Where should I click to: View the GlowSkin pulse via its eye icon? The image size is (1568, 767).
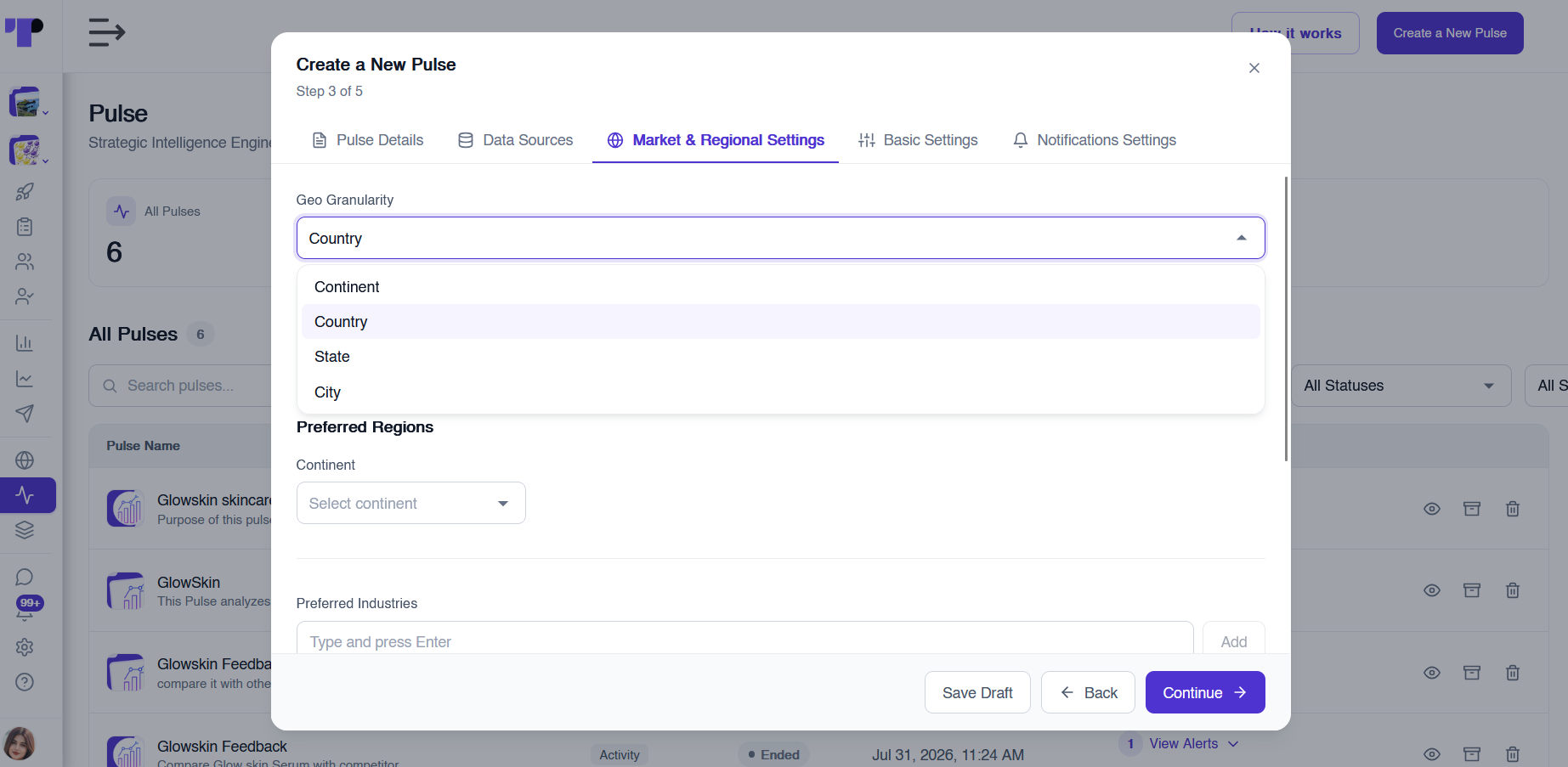tap(1432, 590)
